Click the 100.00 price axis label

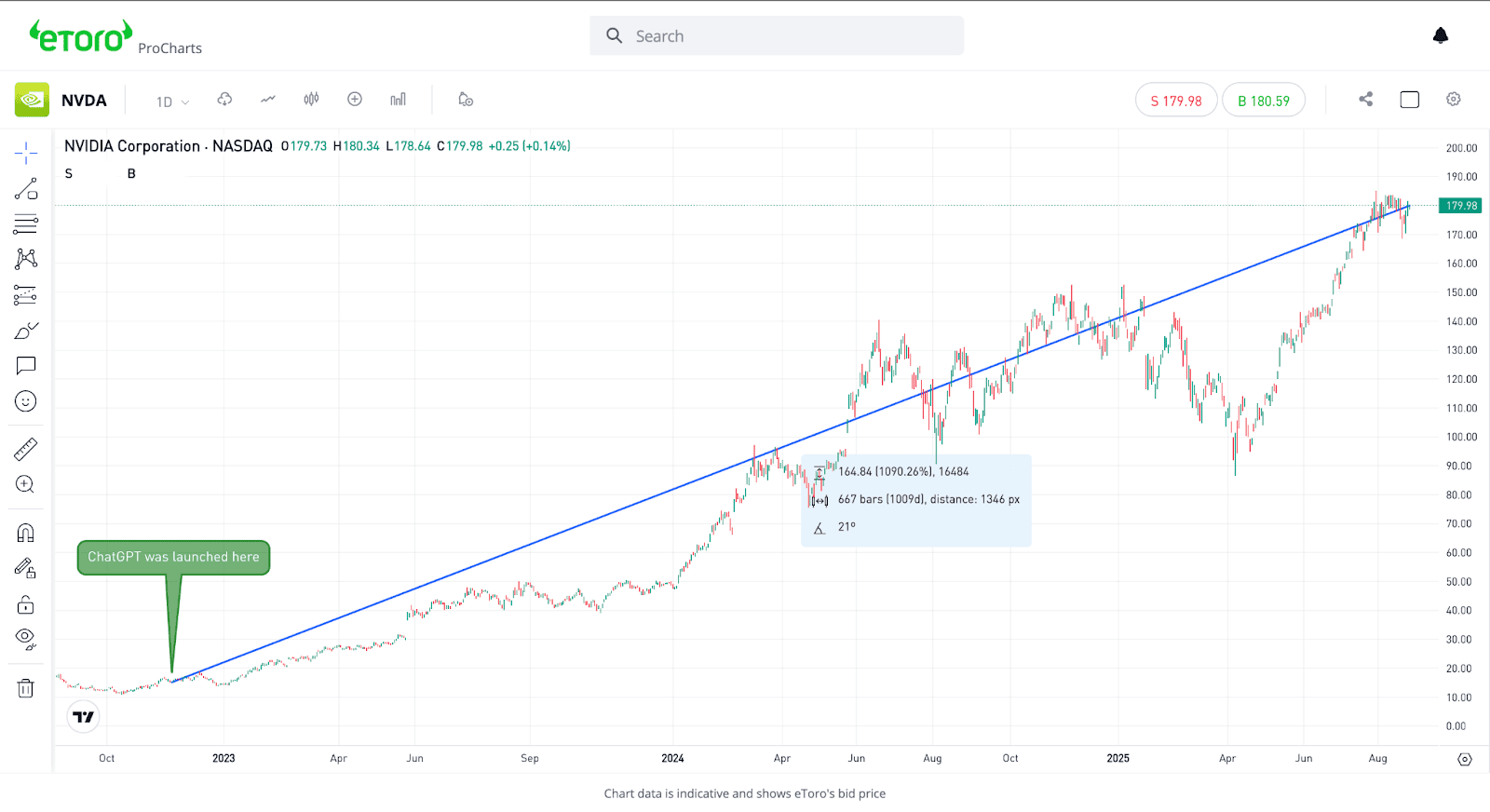click(x=1461, y=437)
